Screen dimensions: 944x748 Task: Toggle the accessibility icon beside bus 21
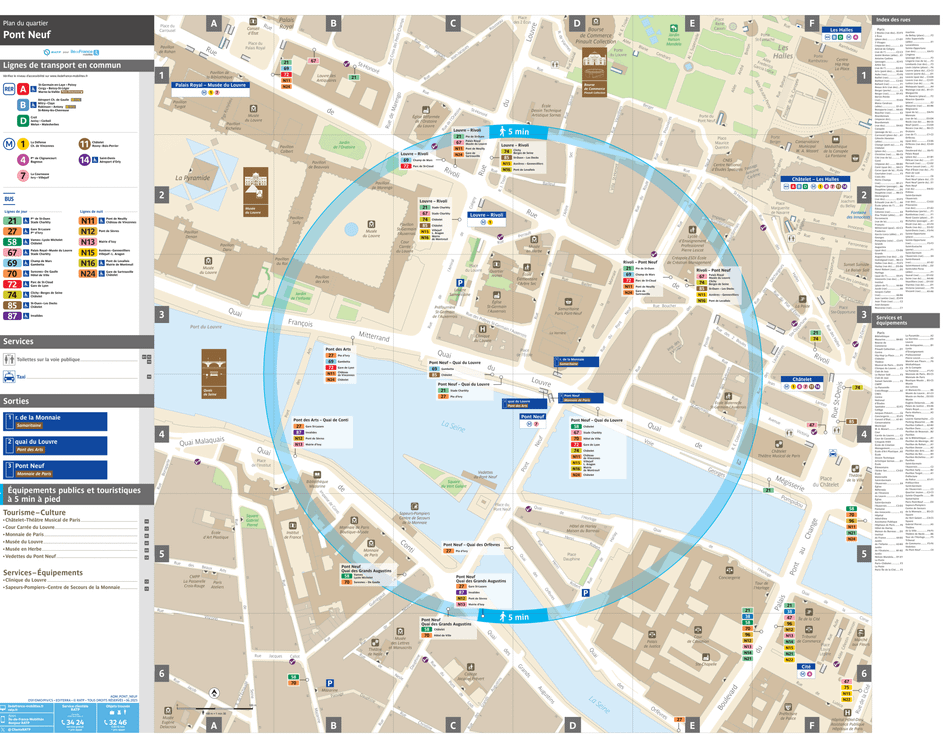[25, 220]
